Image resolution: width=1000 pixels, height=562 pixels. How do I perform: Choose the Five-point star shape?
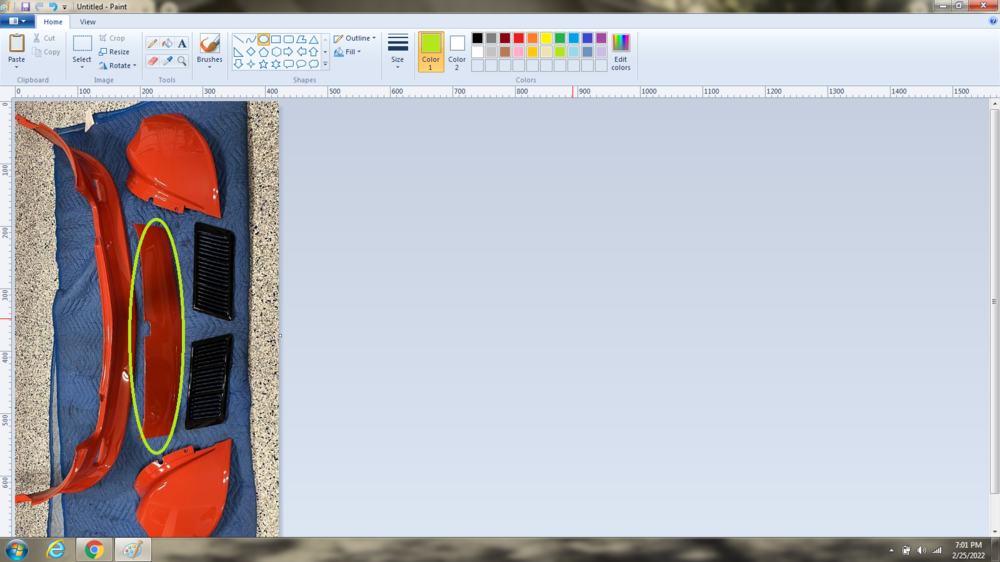[263, 64]
